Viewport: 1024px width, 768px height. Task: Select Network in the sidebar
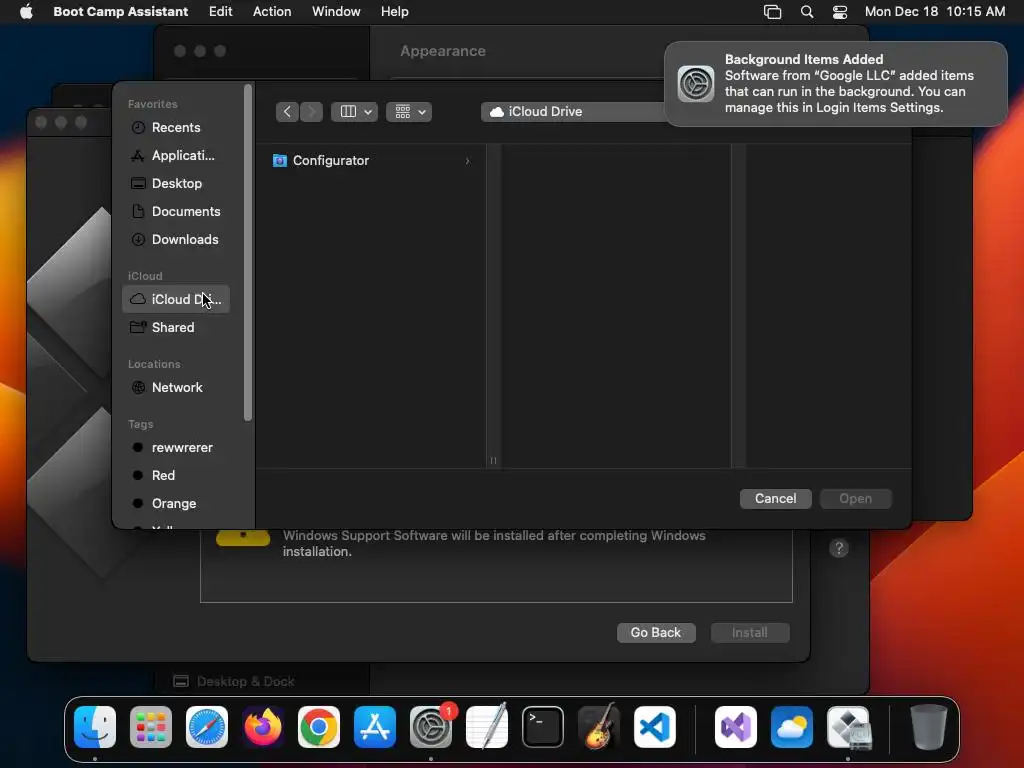click(176, 387)
